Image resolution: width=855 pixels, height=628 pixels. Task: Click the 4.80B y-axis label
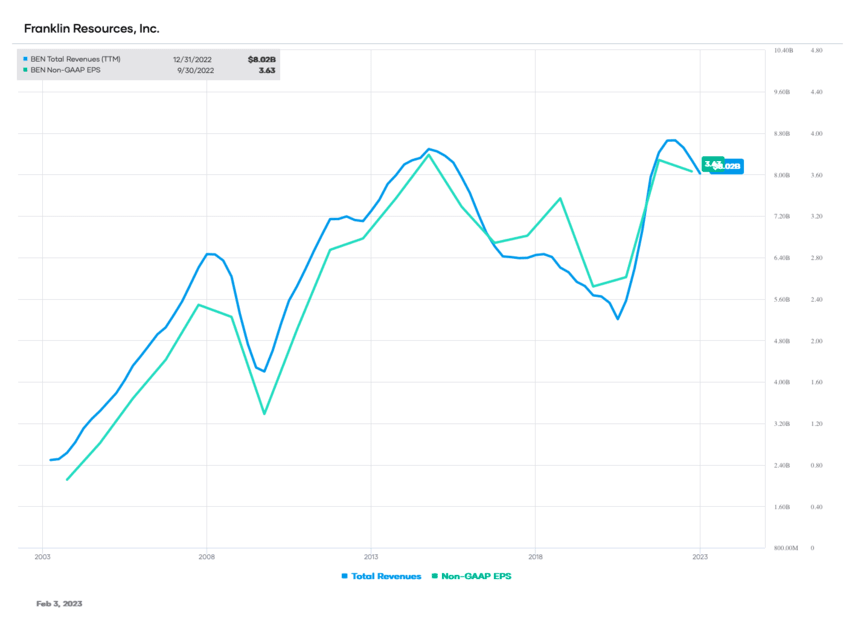point(782,341)
